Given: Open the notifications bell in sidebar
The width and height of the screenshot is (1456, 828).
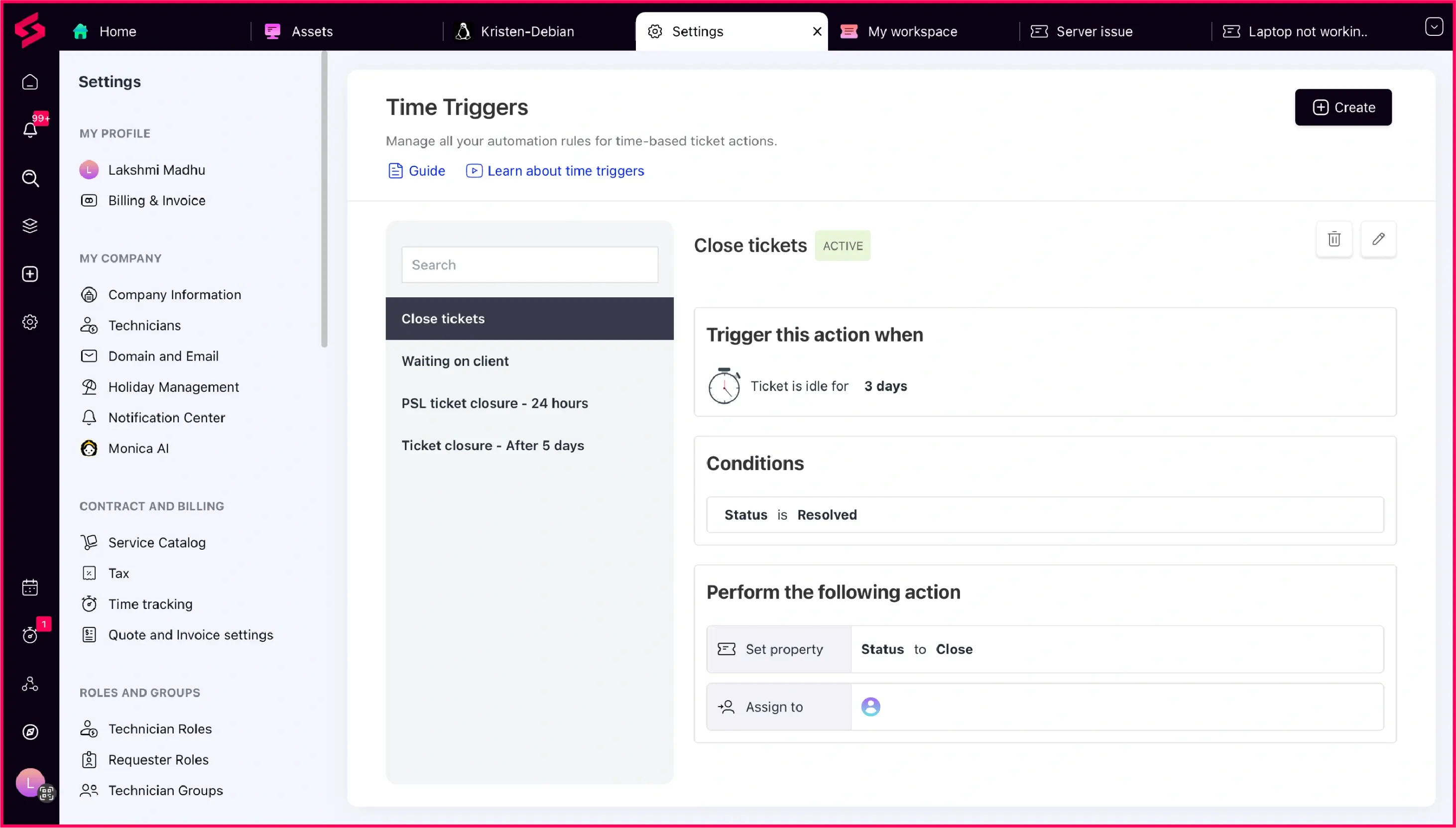Looking at the screenshot, I should [x=30, y=129].
